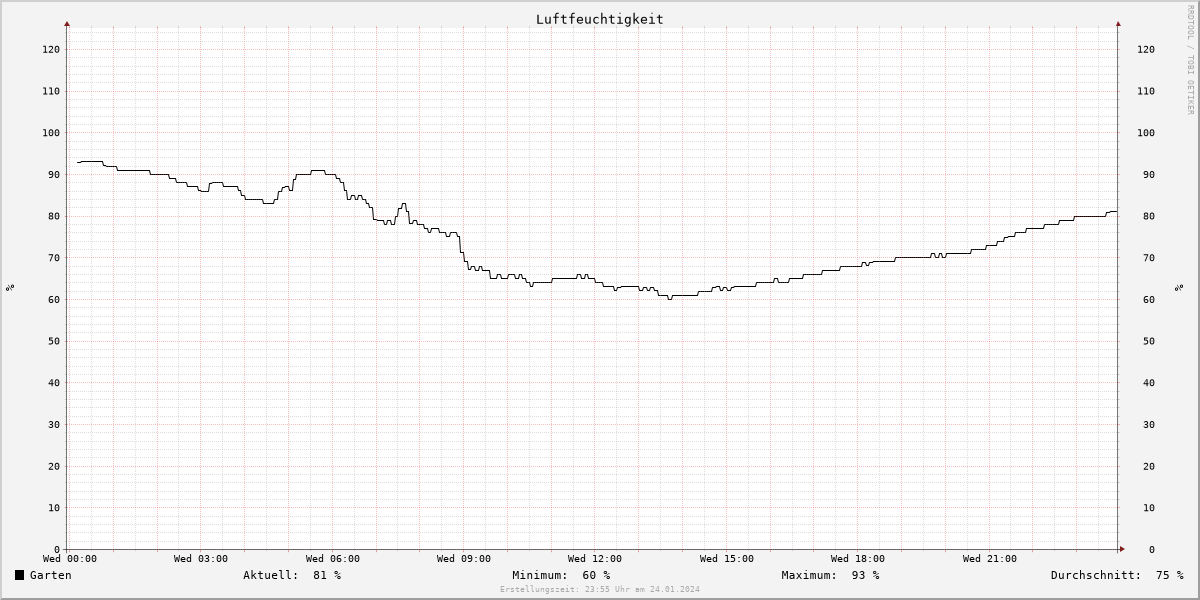Click the Wed 18:00 time label
The image size is (1200, 600).
tap(858, 559)
